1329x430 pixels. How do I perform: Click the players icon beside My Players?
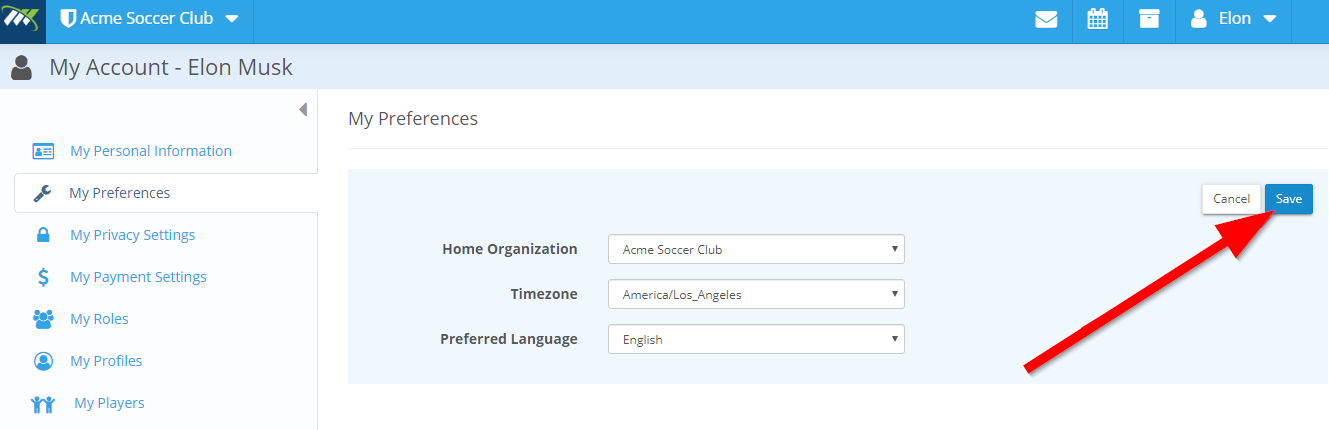[43, 404]
